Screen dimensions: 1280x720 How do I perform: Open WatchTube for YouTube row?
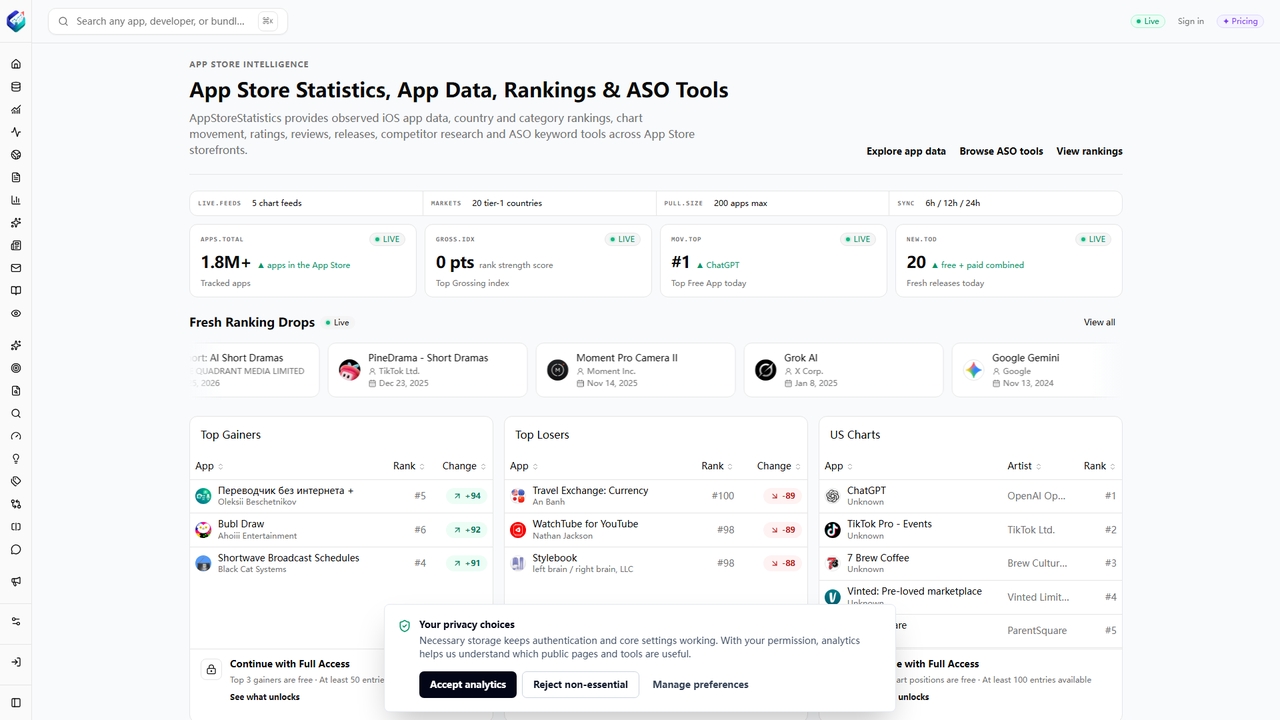point(656,530)
